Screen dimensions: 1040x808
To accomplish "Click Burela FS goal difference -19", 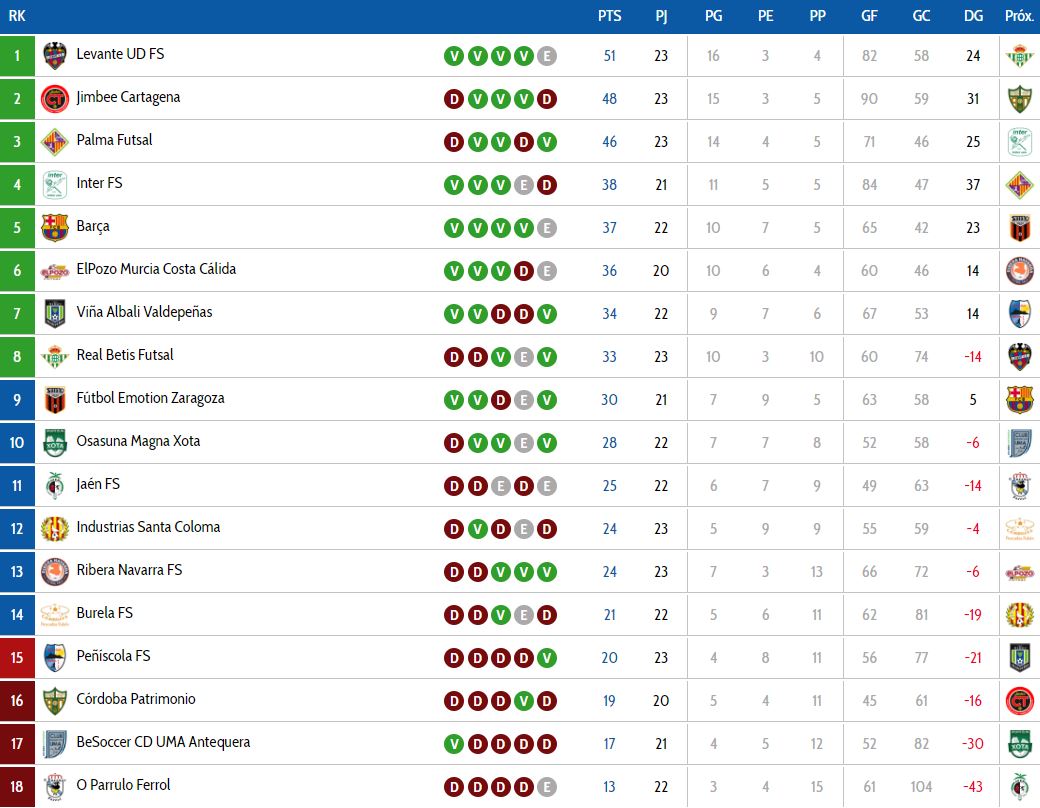I will tap(973, 615).
